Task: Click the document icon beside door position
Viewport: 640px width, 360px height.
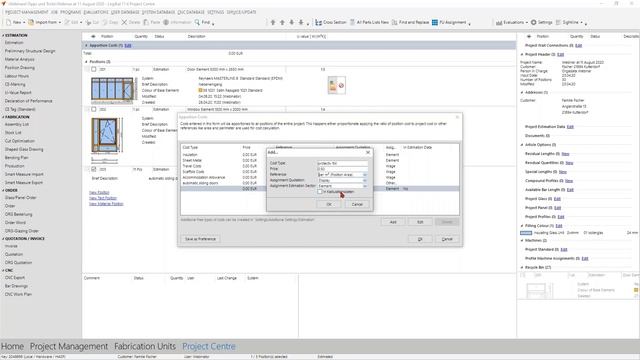Action: click(337, 85)
